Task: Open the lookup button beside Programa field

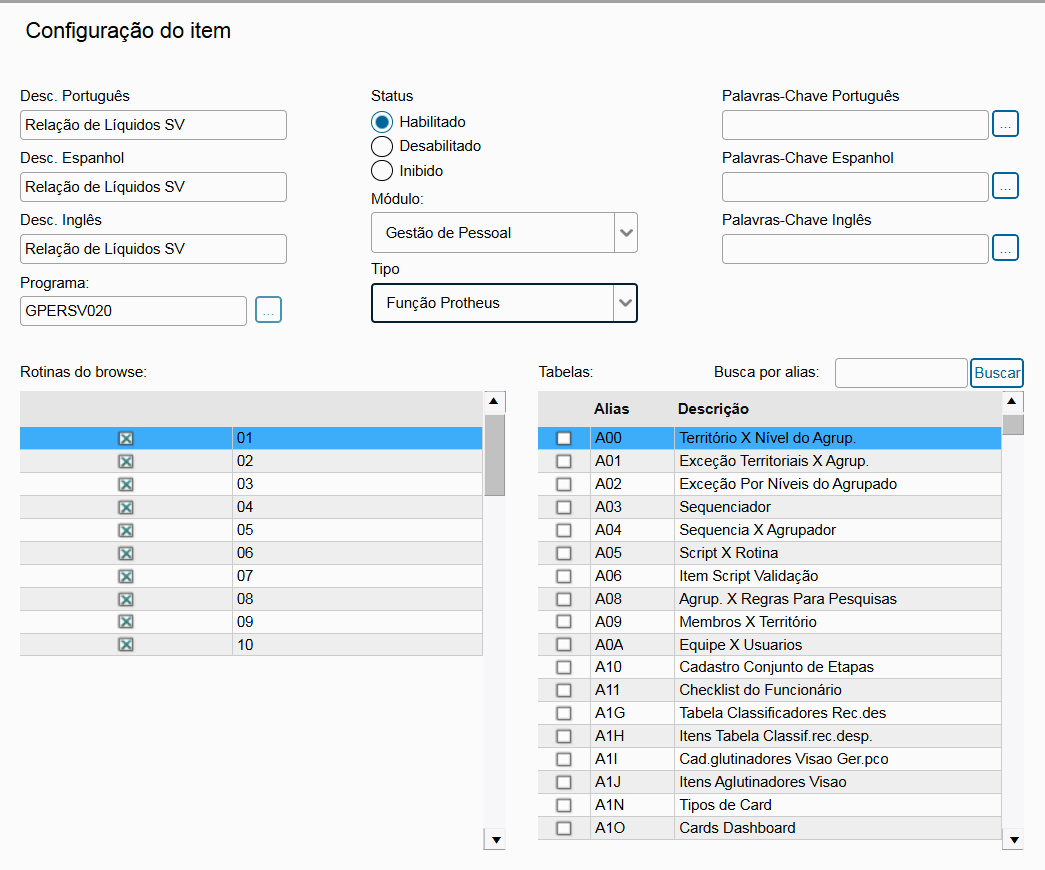Action: (269, 310)
